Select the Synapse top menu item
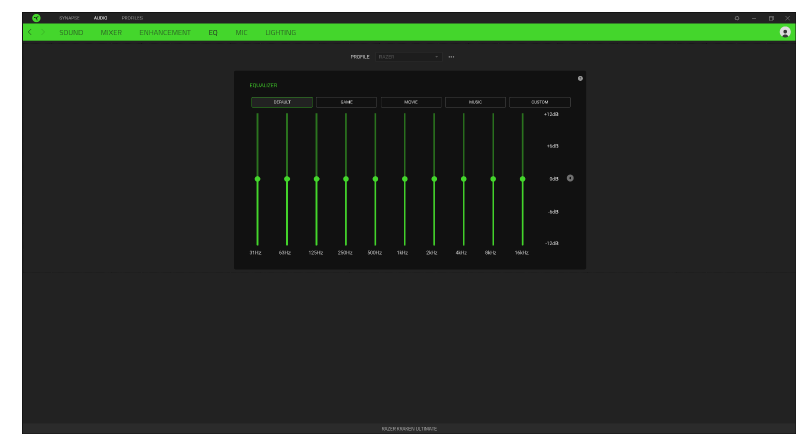The image size is (811, 445). pos(69,17)
